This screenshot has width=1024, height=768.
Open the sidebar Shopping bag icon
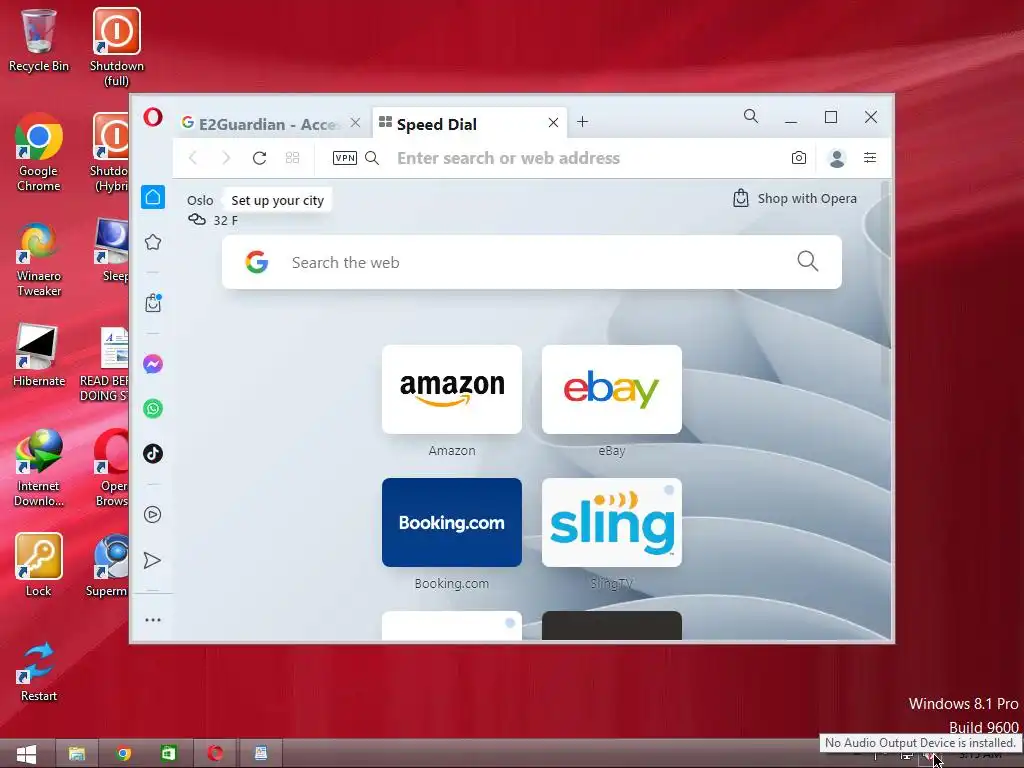tap(153, 303)
